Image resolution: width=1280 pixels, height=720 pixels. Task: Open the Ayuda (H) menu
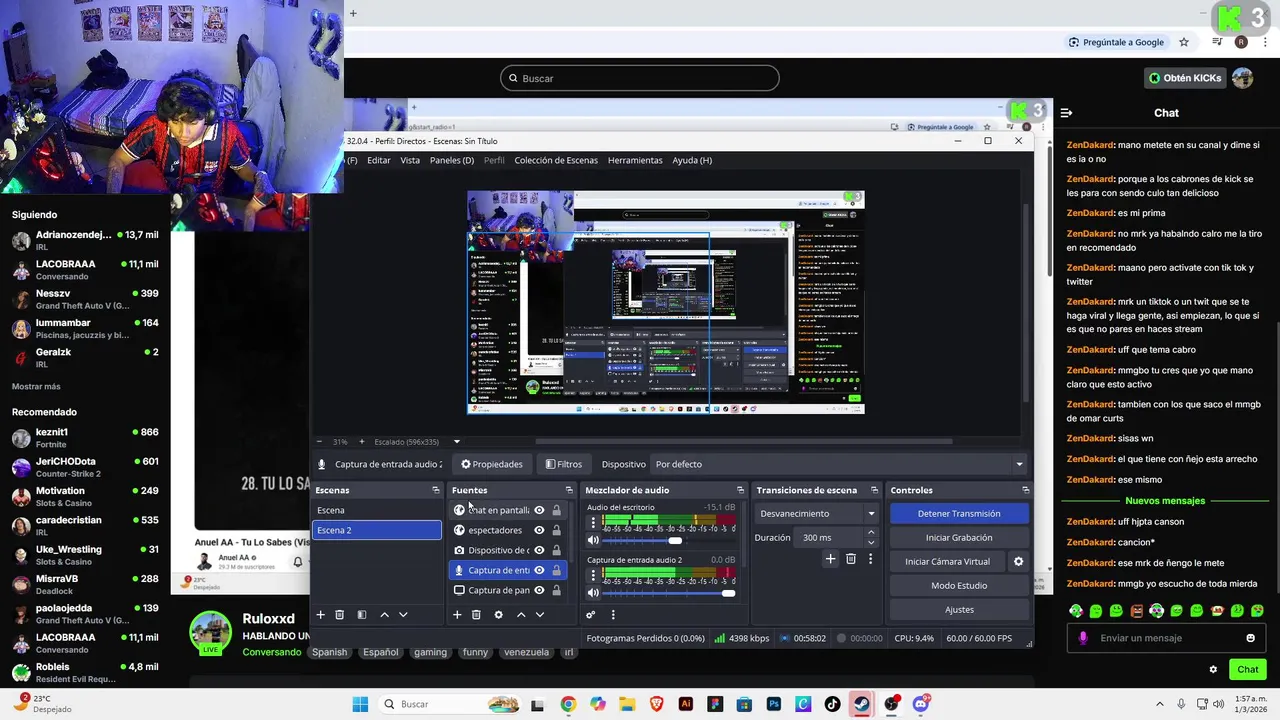tap(692, 160)
